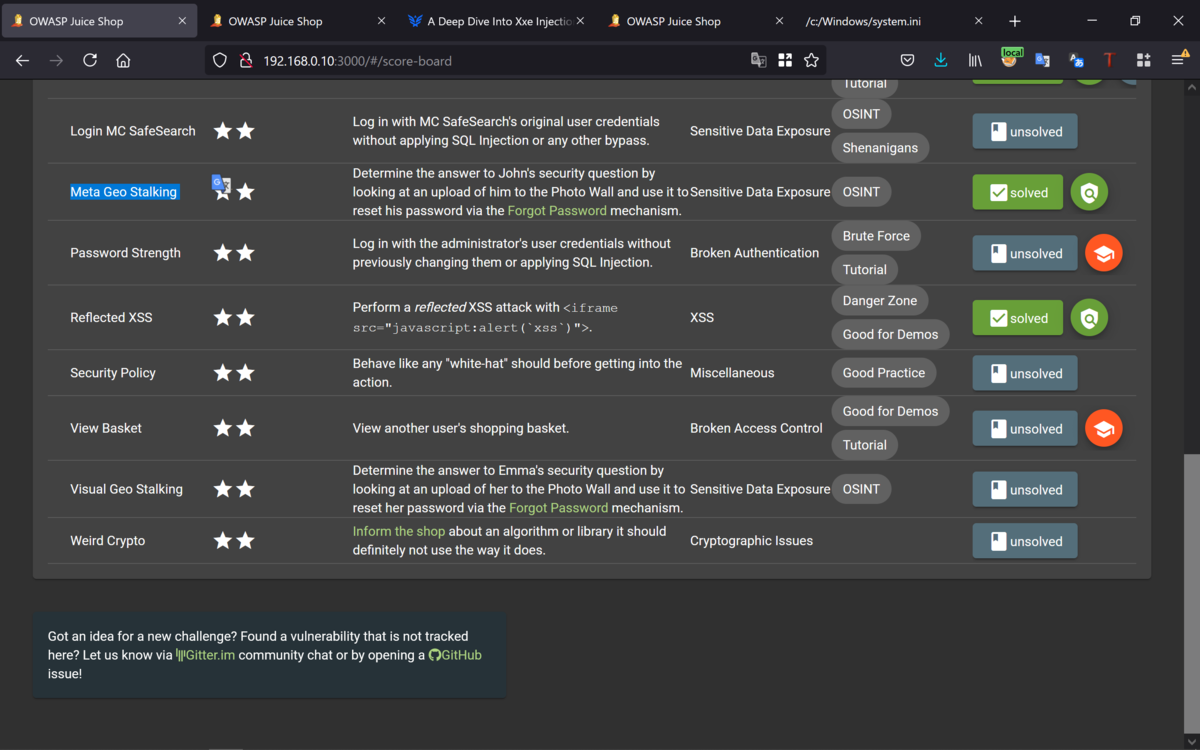Click the green shield icon for Meta Geo Stalking
Viewport: 1200px width, 750px height.
click(x=1089, y=192)
